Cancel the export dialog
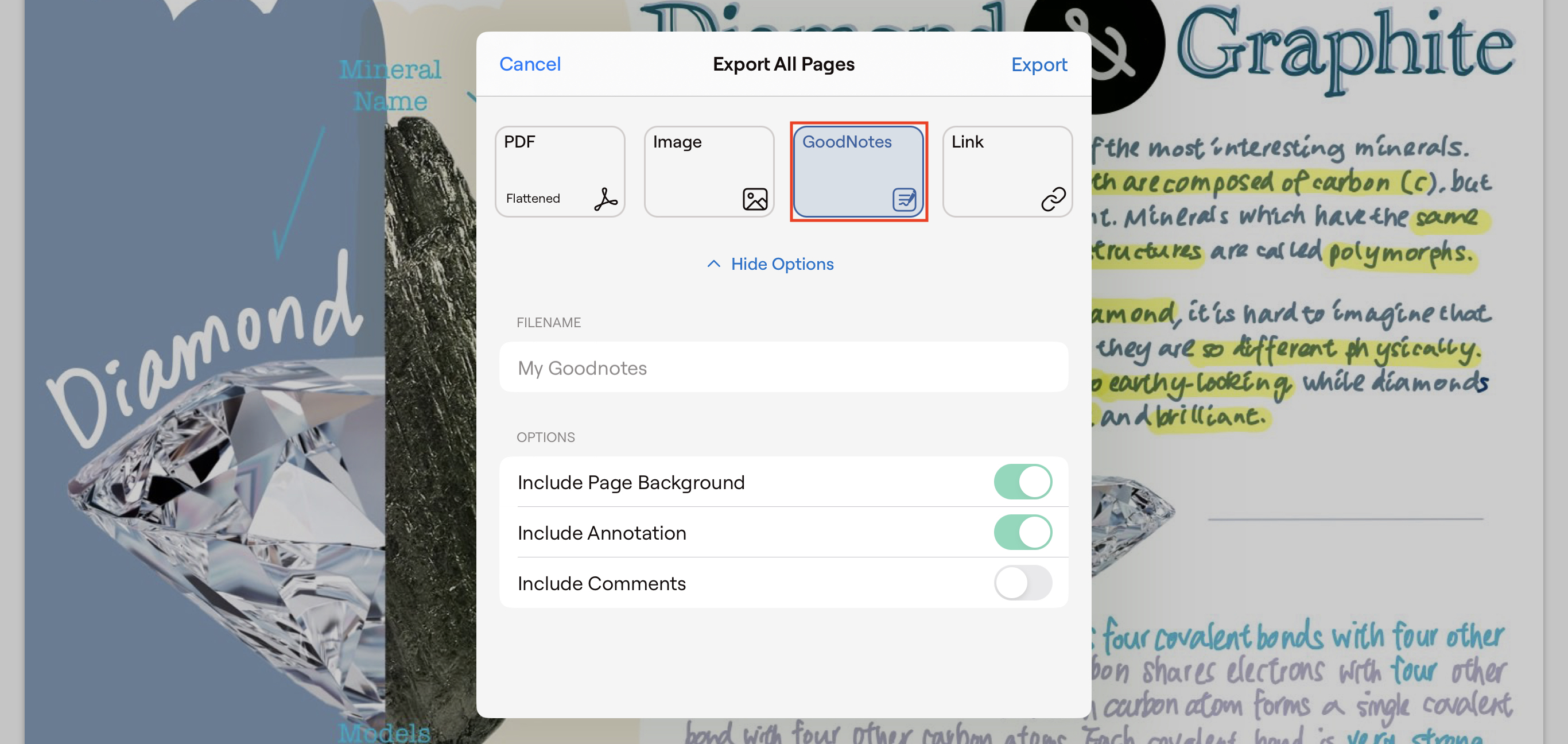This screenshot has width=1568, height=744. (x=530, y=64)
